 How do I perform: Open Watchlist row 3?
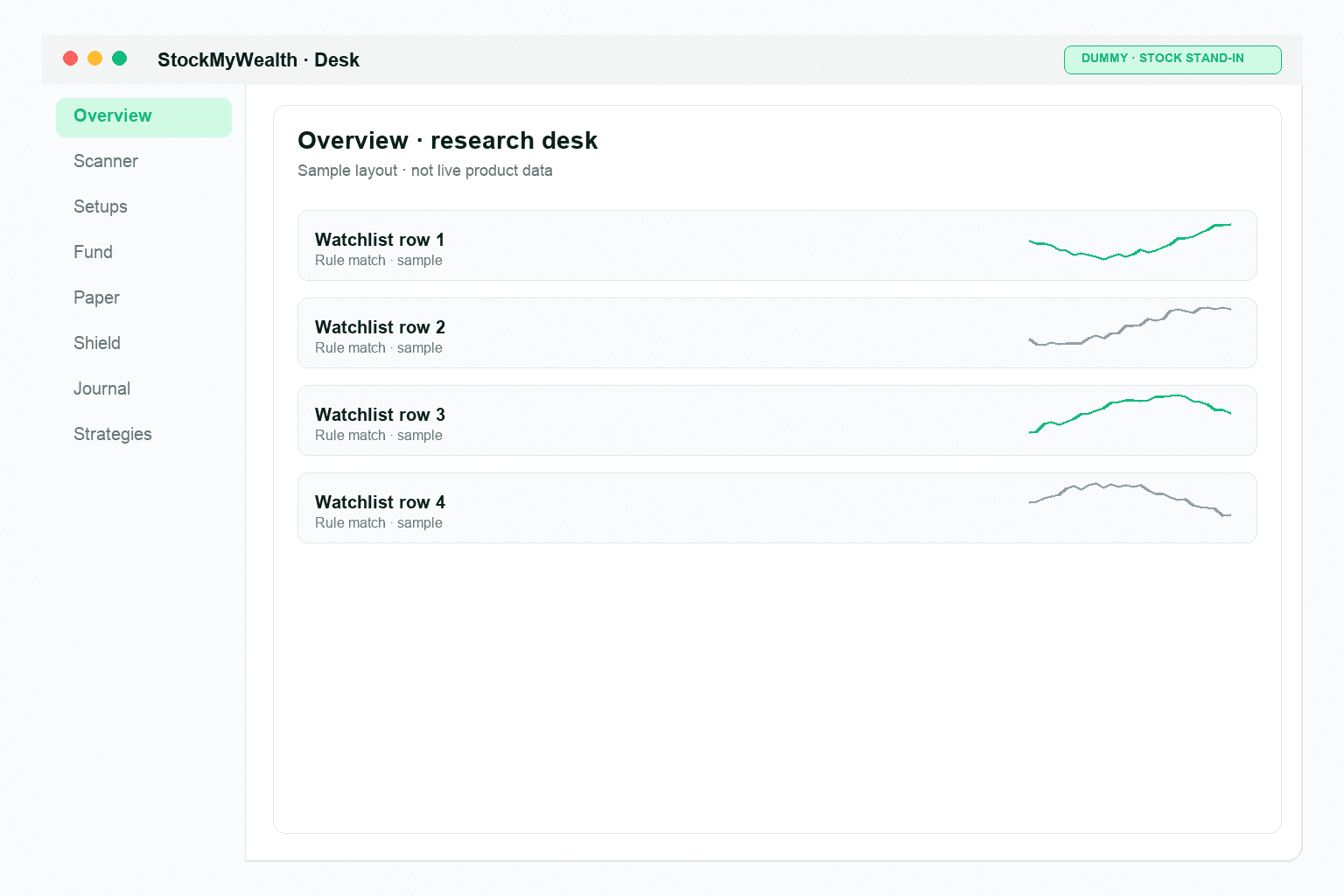(777, 420)
